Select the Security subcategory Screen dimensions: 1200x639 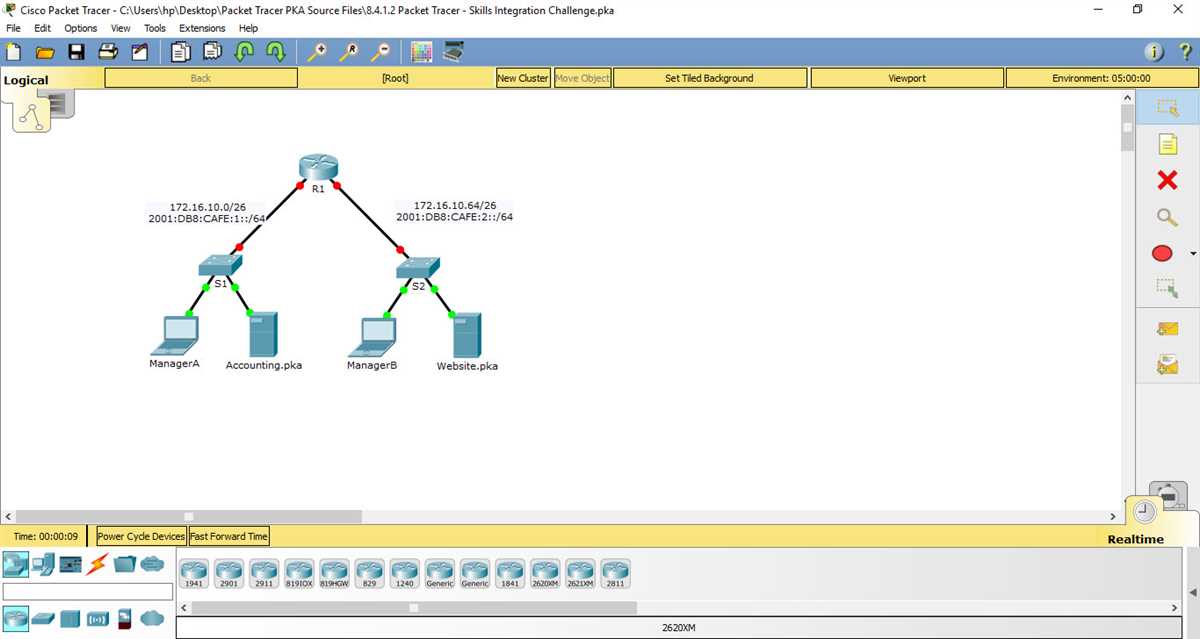[124, 617]
